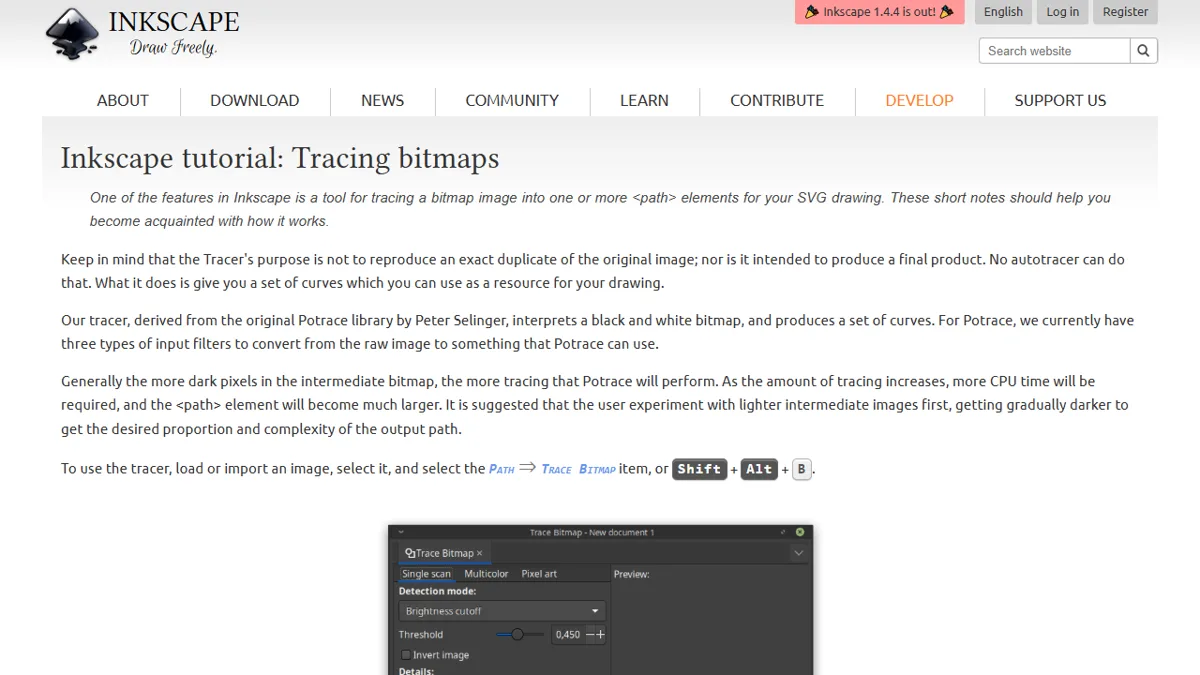Open the ABOUT menu
This screenshot has width=1200, height=675.
point(123,100)
